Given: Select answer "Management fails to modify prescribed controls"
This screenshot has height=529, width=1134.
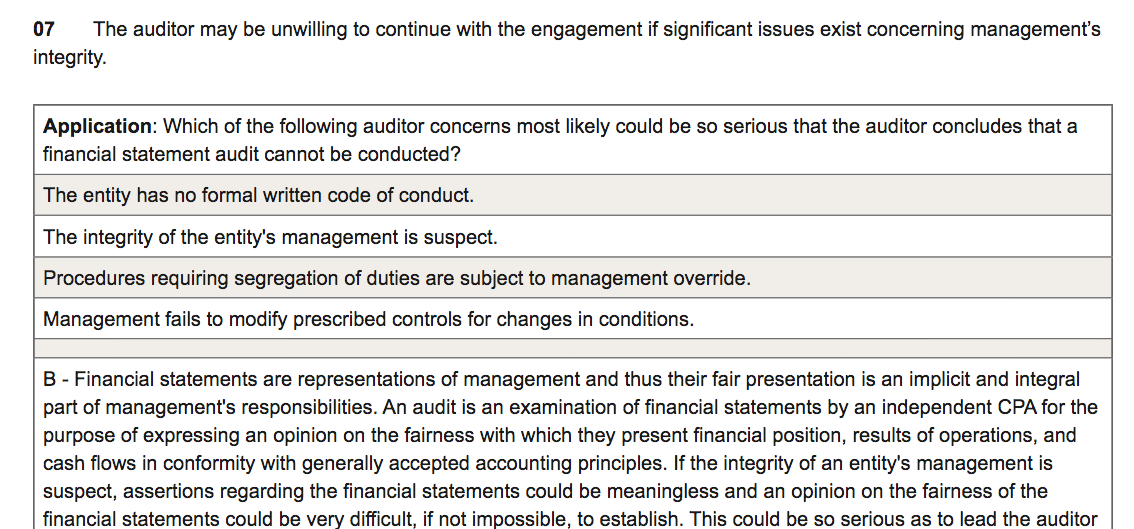Looking at the screenshot, I should (368, 320).
